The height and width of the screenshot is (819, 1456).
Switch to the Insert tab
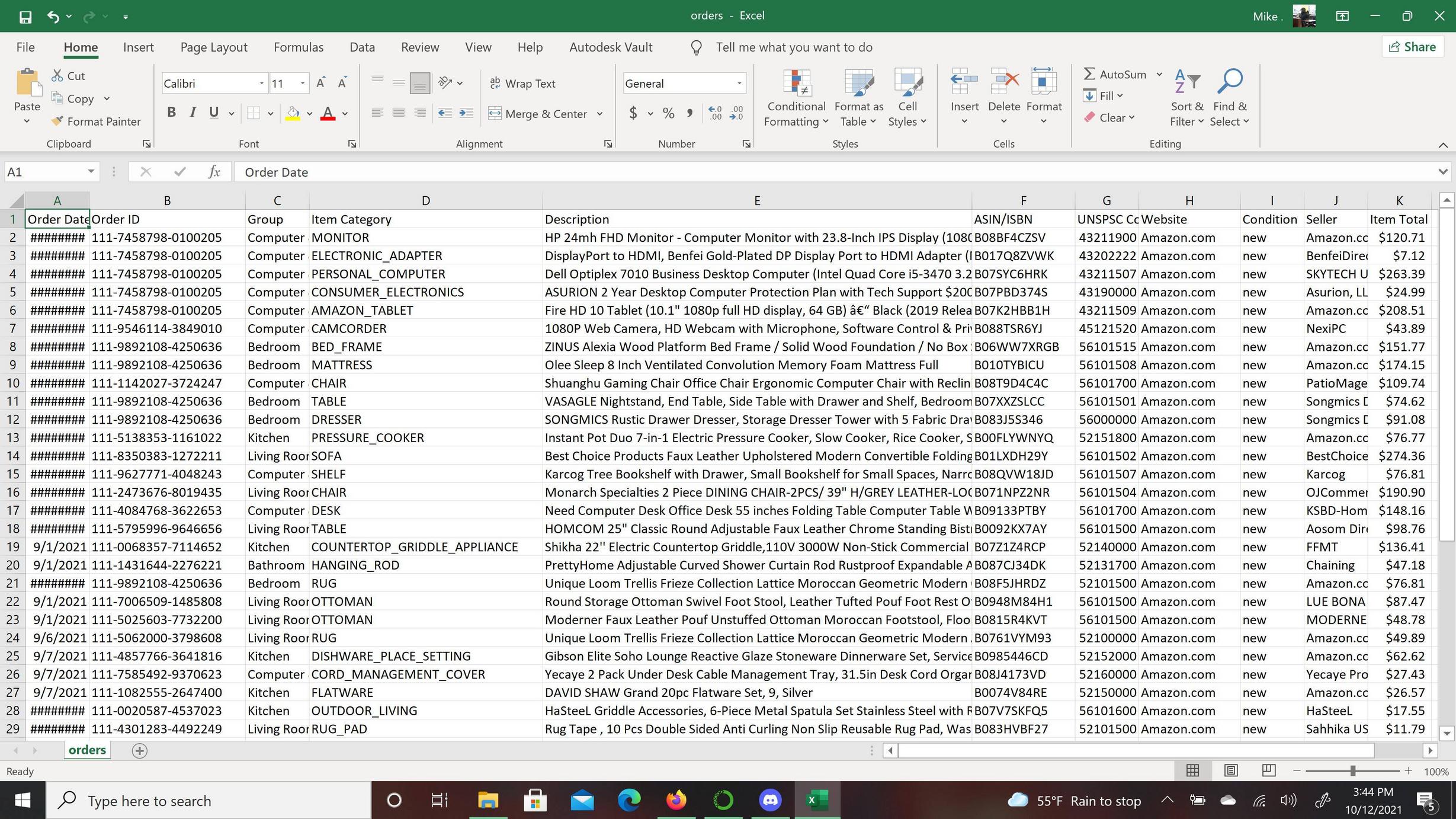pos(138,47)
